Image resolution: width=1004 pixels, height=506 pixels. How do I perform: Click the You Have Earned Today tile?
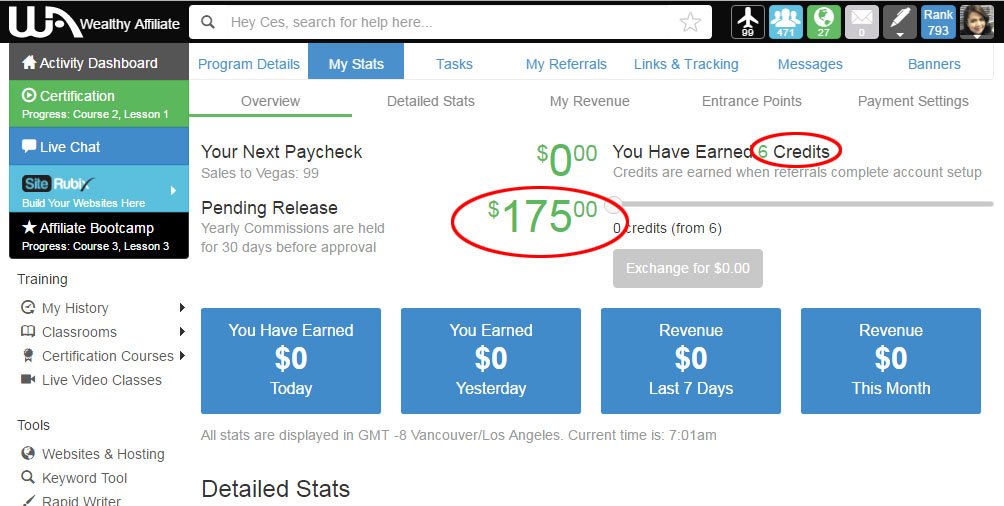click(x=291, y=361)
